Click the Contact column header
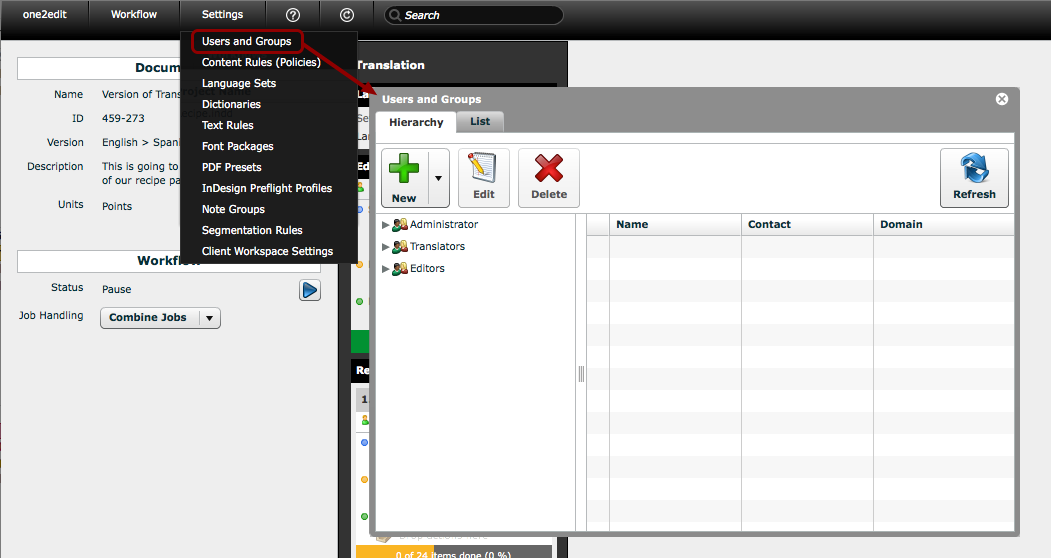The height and width of the screenshot is (558, 1051). click(807, 225)
